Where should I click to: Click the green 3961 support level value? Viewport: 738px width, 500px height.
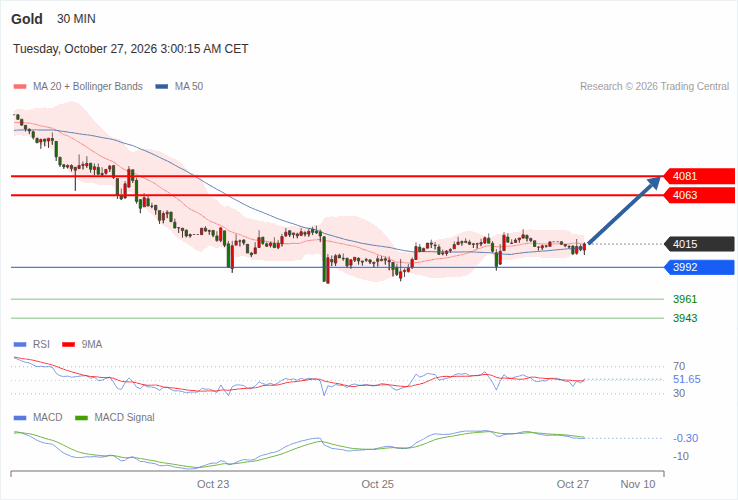click(x=685, y=299)
